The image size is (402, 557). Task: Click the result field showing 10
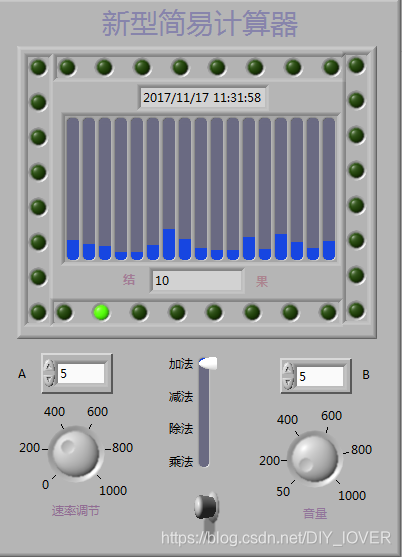[x=197, y=281]
